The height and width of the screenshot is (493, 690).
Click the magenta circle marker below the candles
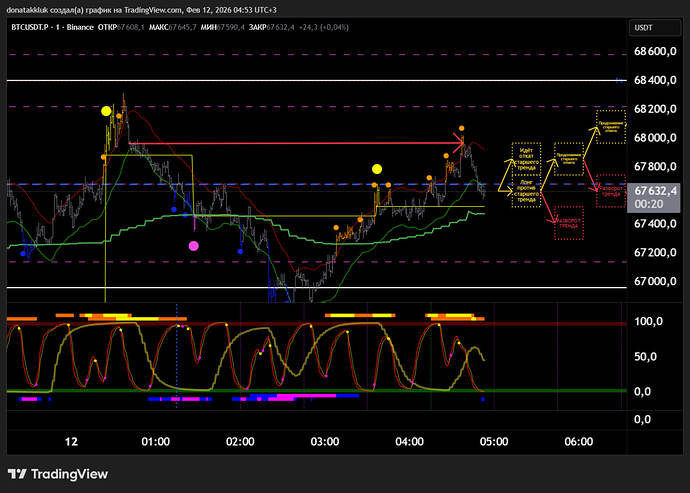[194, 245]
